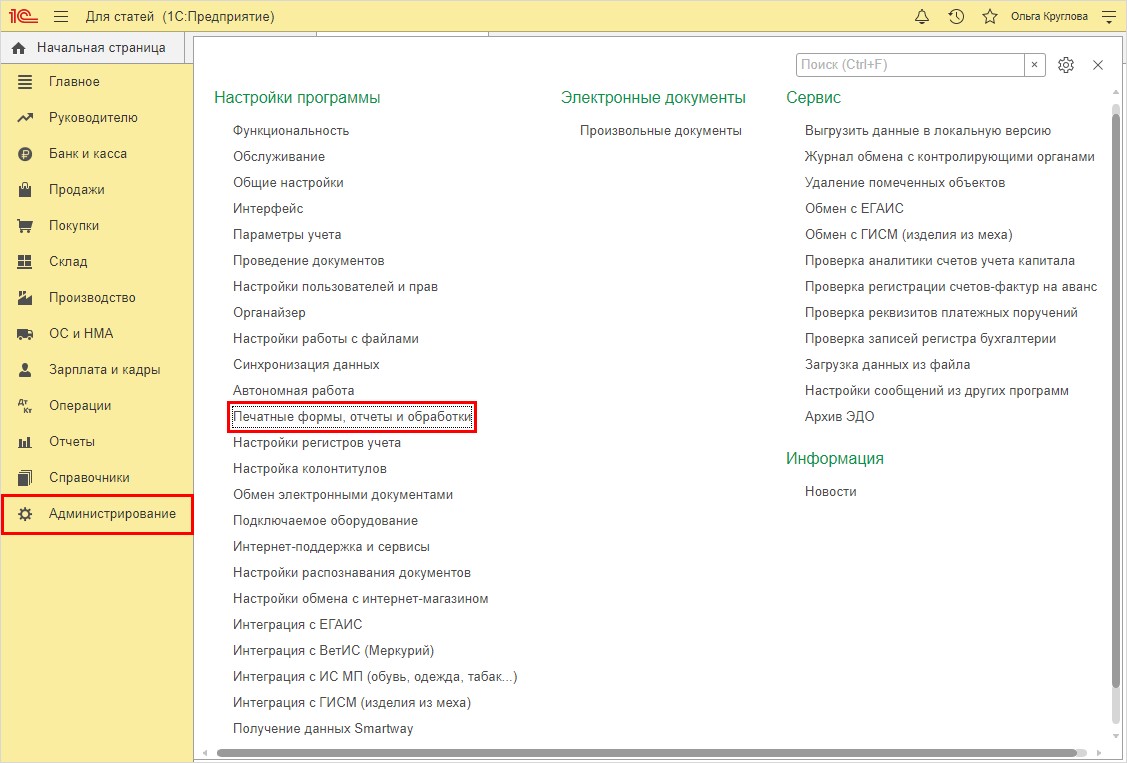Open the Главное section

click(74, 82)
